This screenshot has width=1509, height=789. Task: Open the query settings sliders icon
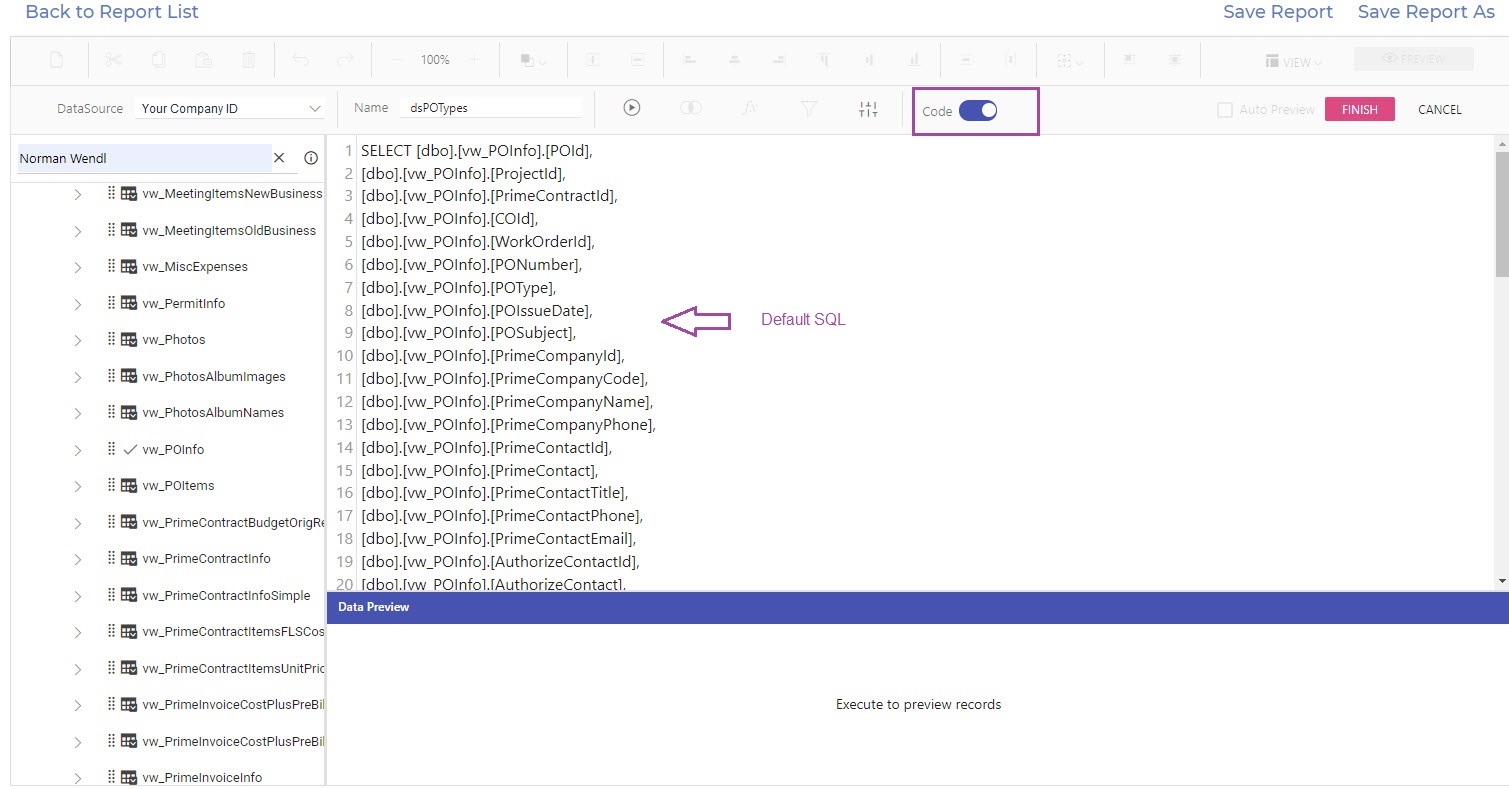click(868, 109)
